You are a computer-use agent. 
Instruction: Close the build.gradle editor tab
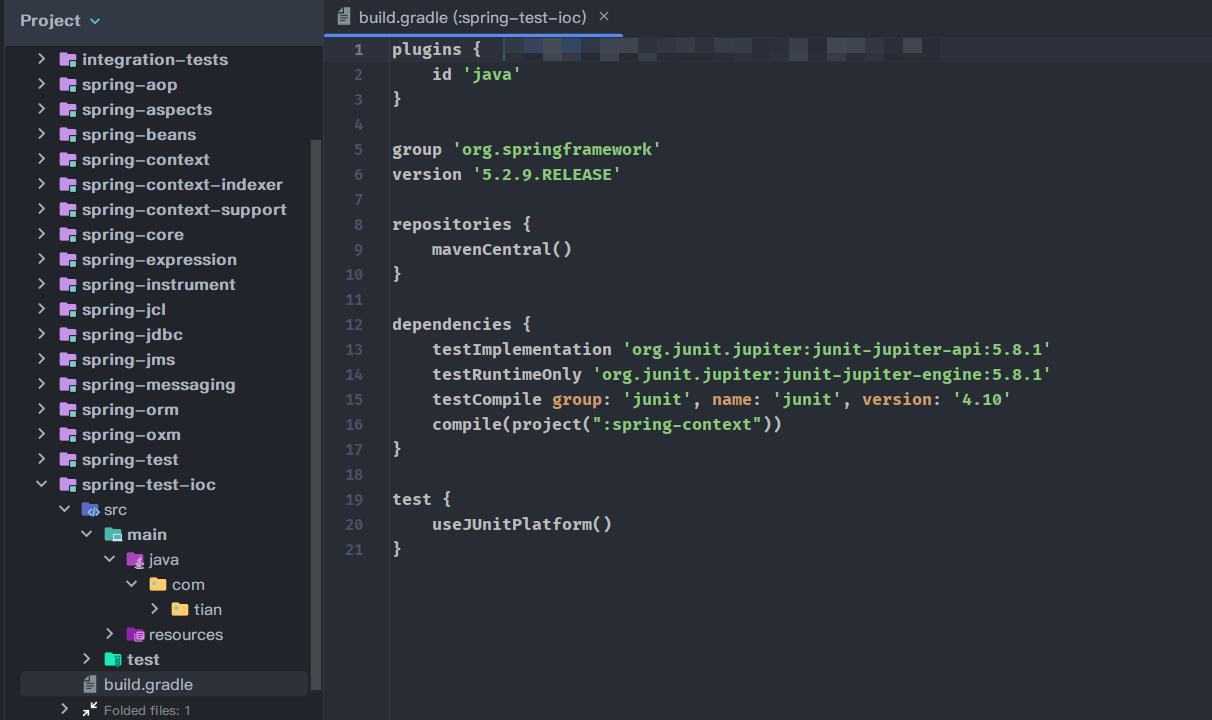coord(605,17)
